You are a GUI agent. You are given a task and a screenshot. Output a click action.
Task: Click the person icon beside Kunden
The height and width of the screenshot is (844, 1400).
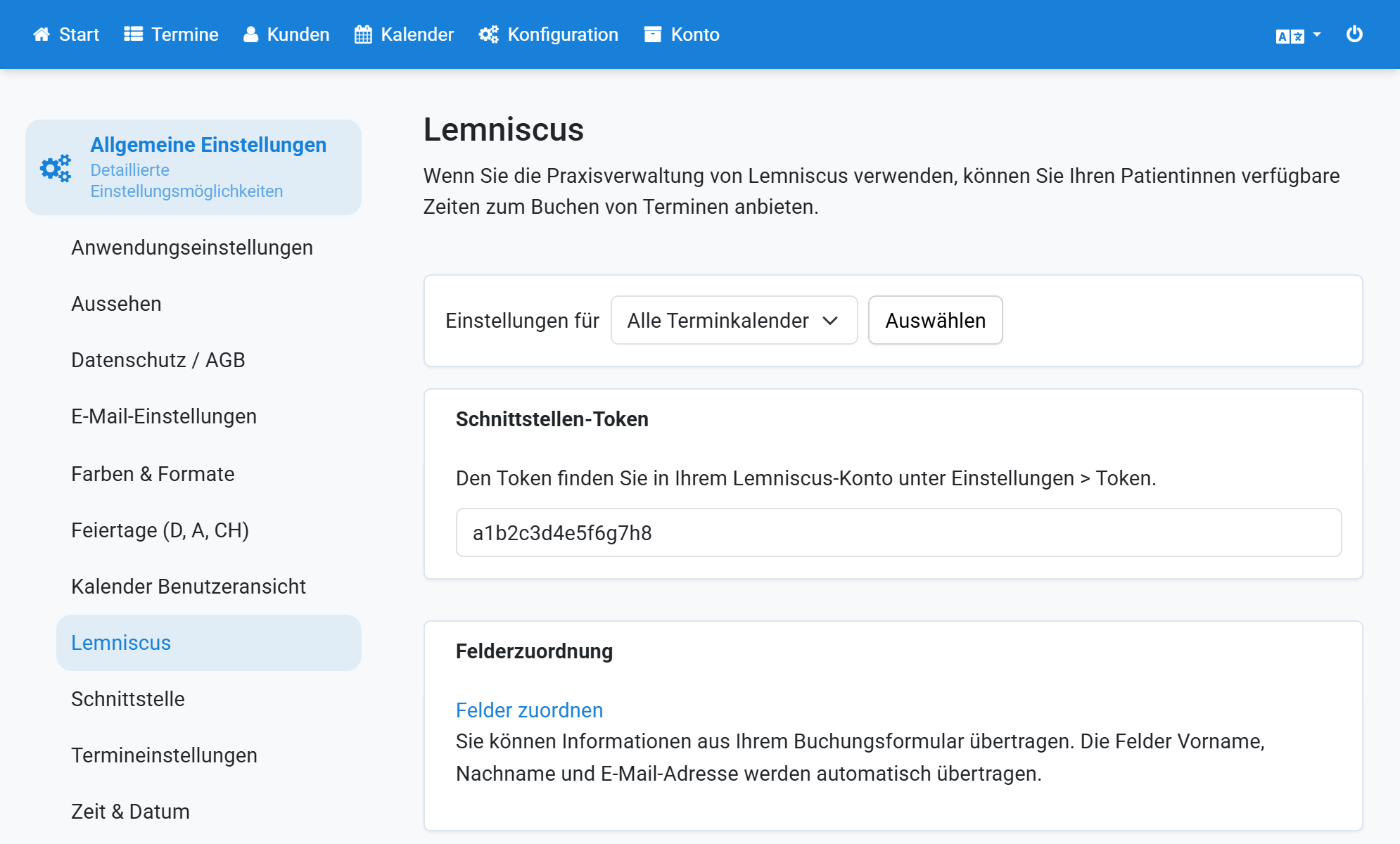pos(250,34)
